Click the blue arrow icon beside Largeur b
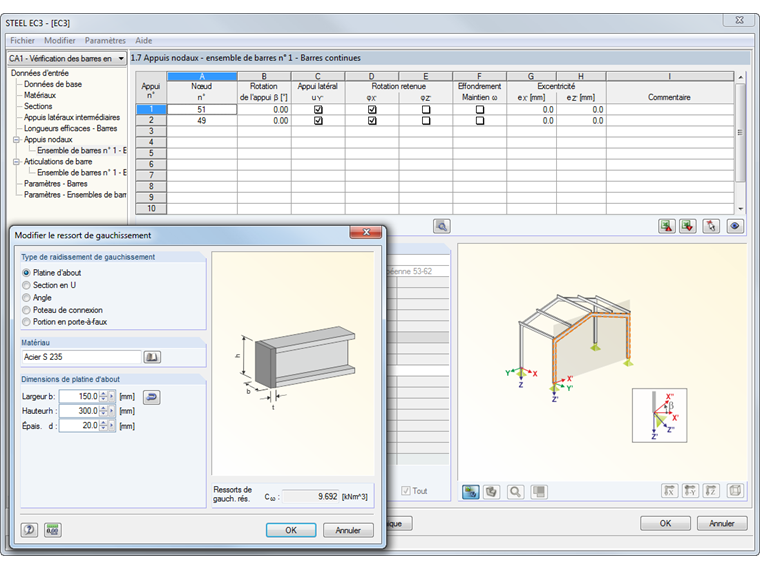This screenshot has height=570, width=760. point(152,397)
